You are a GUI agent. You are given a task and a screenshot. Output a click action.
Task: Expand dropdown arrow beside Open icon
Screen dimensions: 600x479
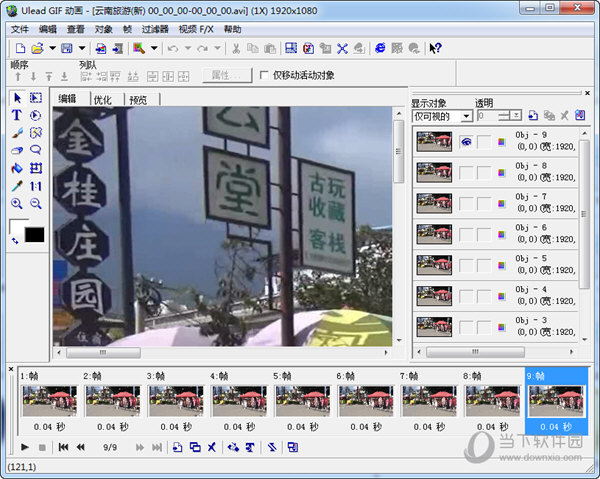52,48
